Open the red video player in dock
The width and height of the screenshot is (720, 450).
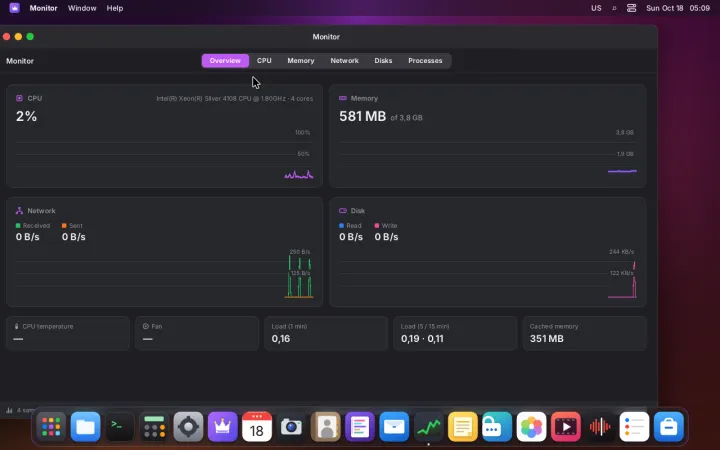(x=565, y=427)
